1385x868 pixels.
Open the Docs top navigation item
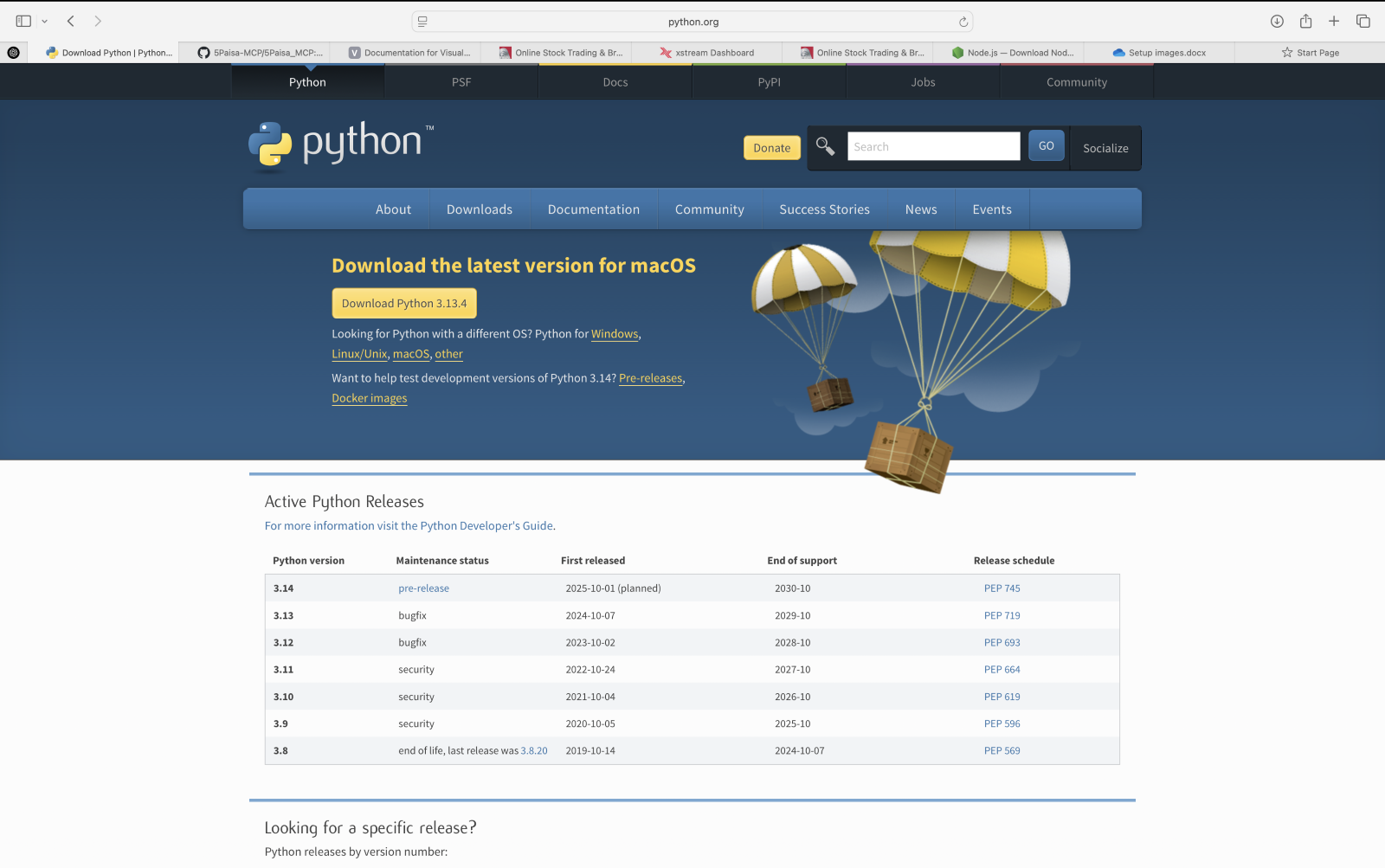click(x=615, y=82)
